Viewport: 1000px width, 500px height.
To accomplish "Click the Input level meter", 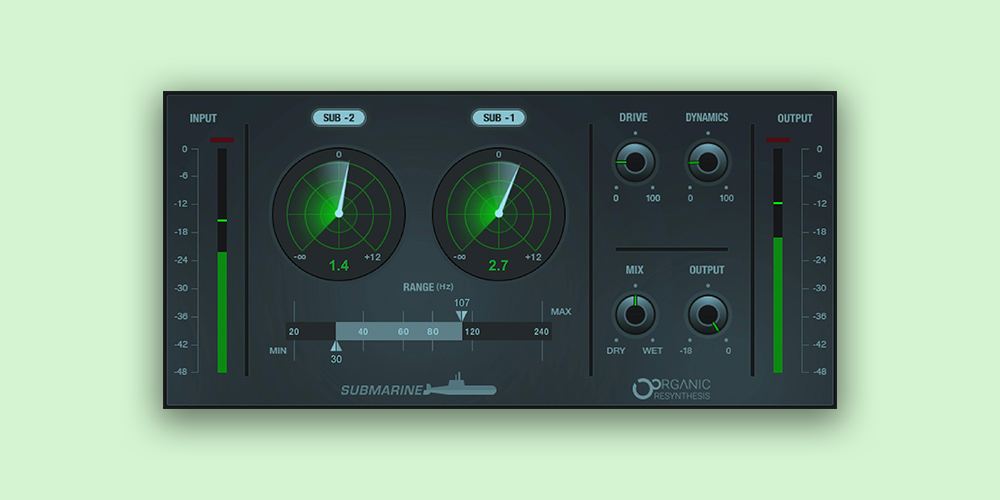I will (222, 261).
